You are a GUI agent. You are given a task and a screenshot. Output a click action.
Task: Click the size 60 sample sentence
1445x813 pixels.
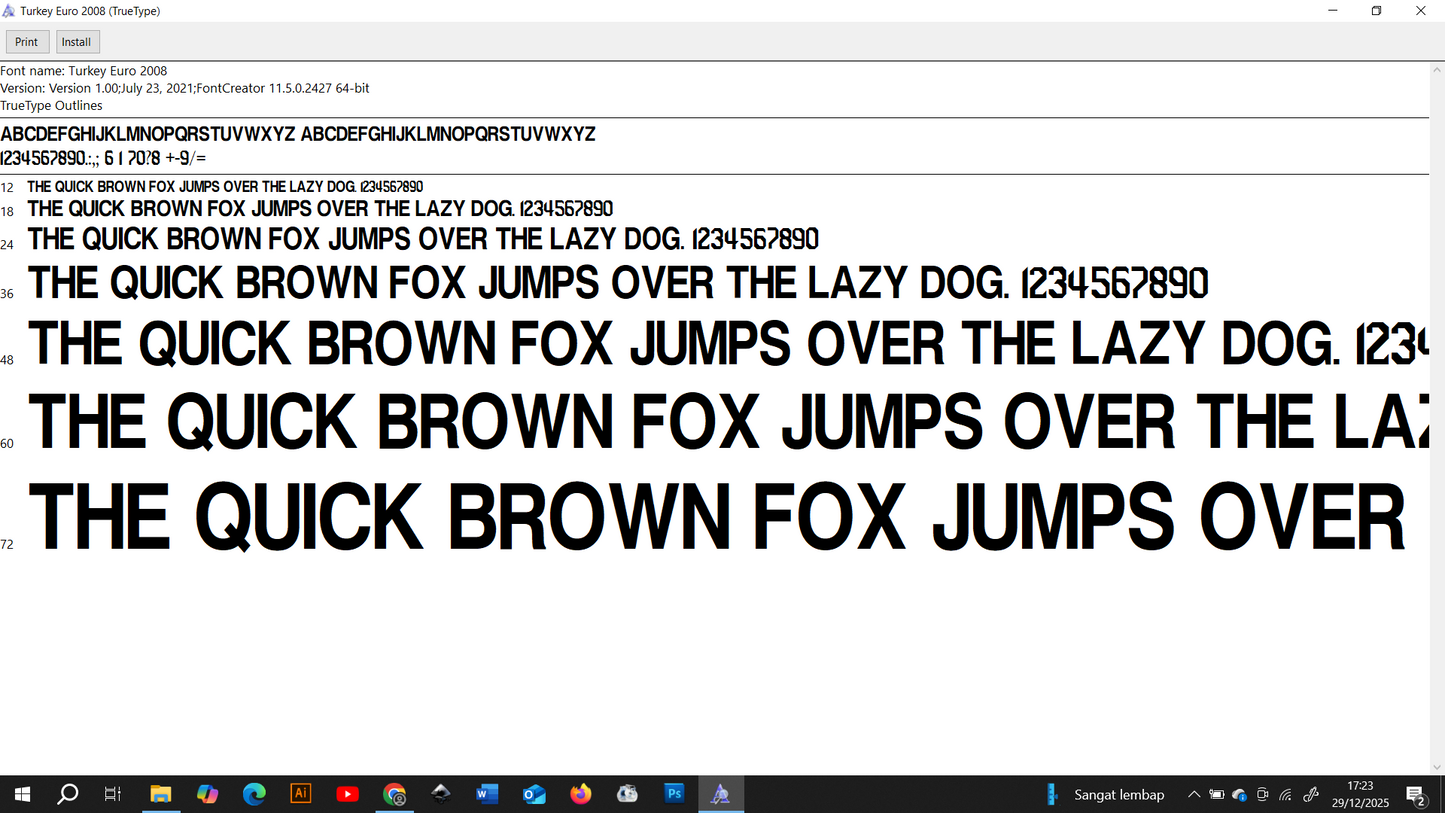click(728, 420)
